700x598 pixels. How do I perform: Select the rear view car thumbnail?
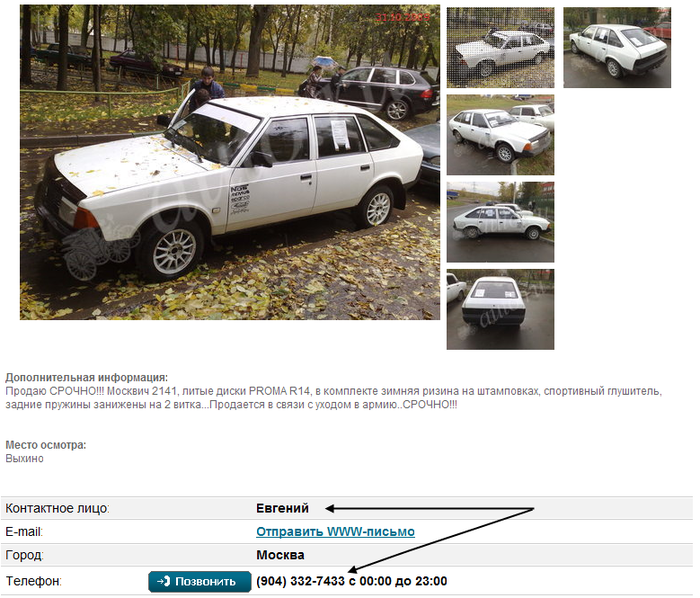[x=500, y=309]
